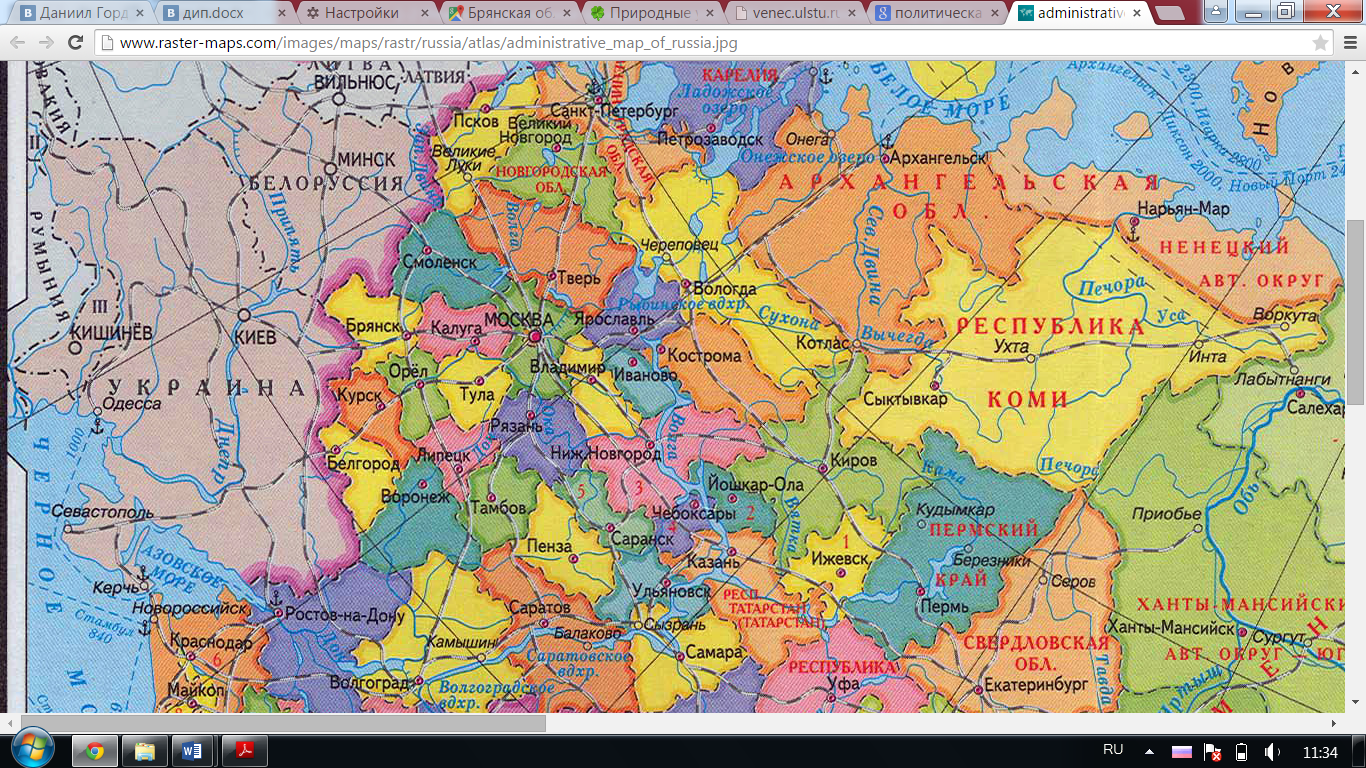
Task: Click the Севастополь label on the map
Action: [104, 513]
